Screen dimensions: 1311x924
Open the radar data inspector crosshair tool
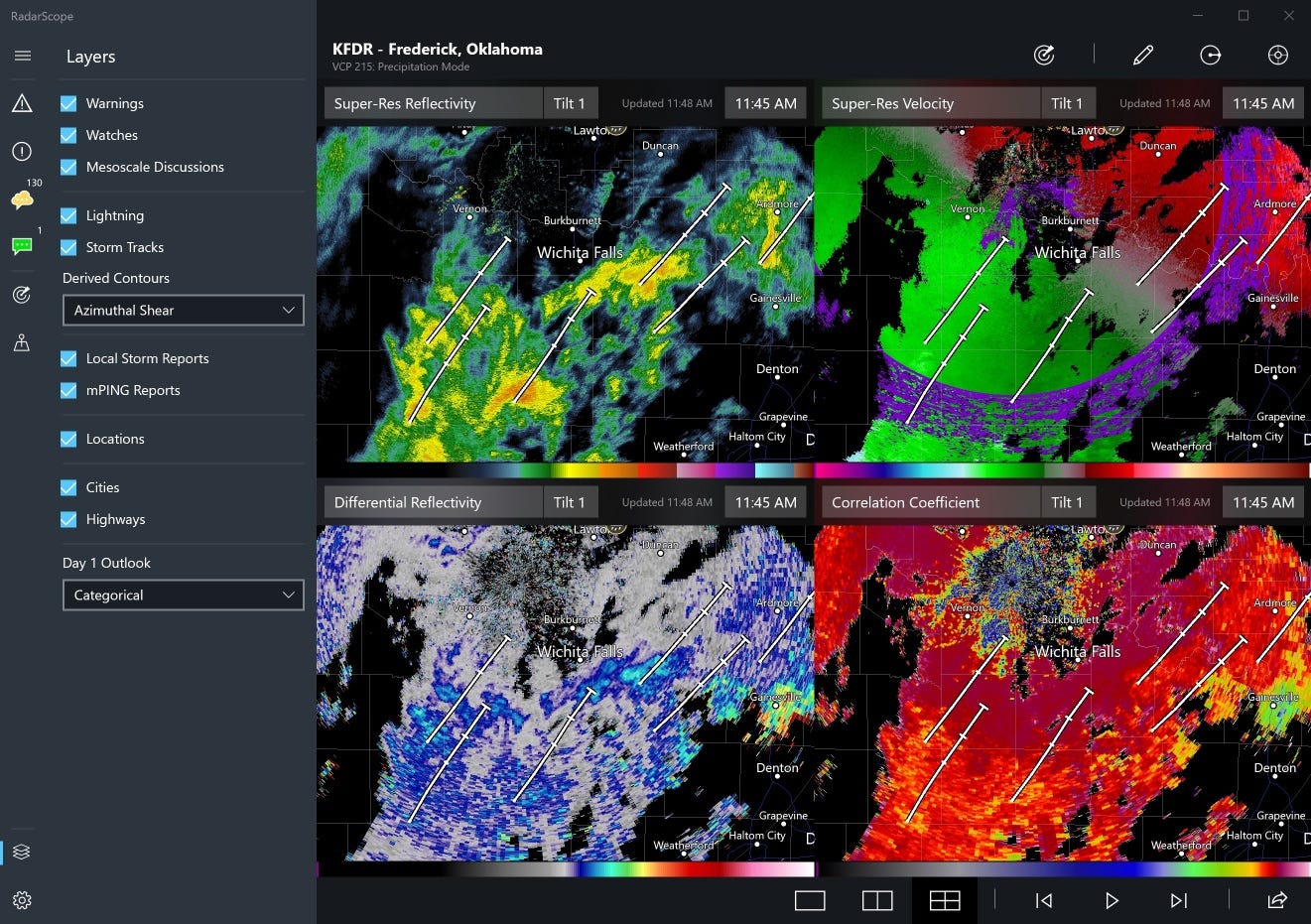pyautogui.click(x=1278, y=55)
